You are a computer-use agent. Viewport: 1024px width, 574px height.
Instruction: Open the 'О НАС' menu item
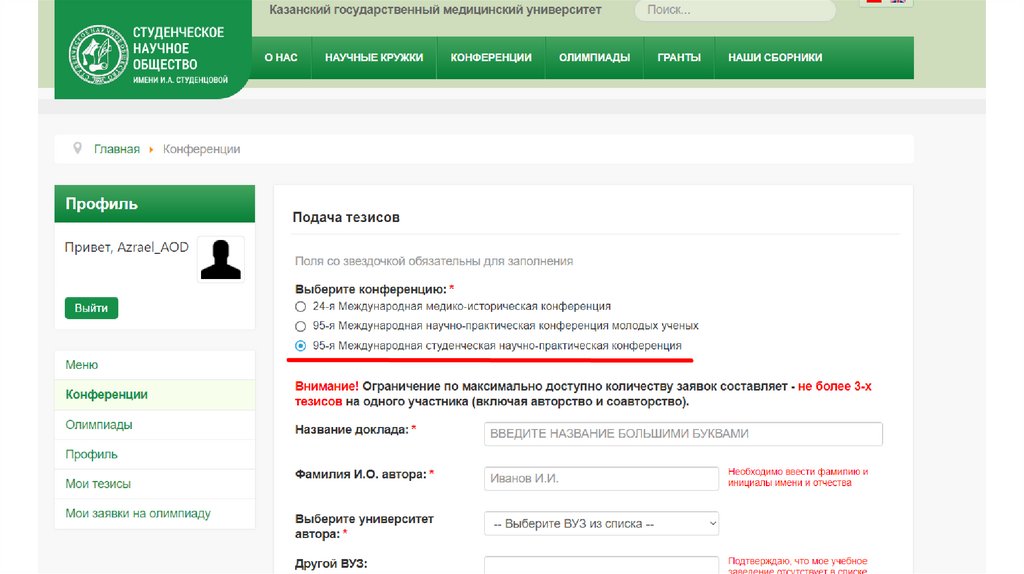click(x=281, y=57)
